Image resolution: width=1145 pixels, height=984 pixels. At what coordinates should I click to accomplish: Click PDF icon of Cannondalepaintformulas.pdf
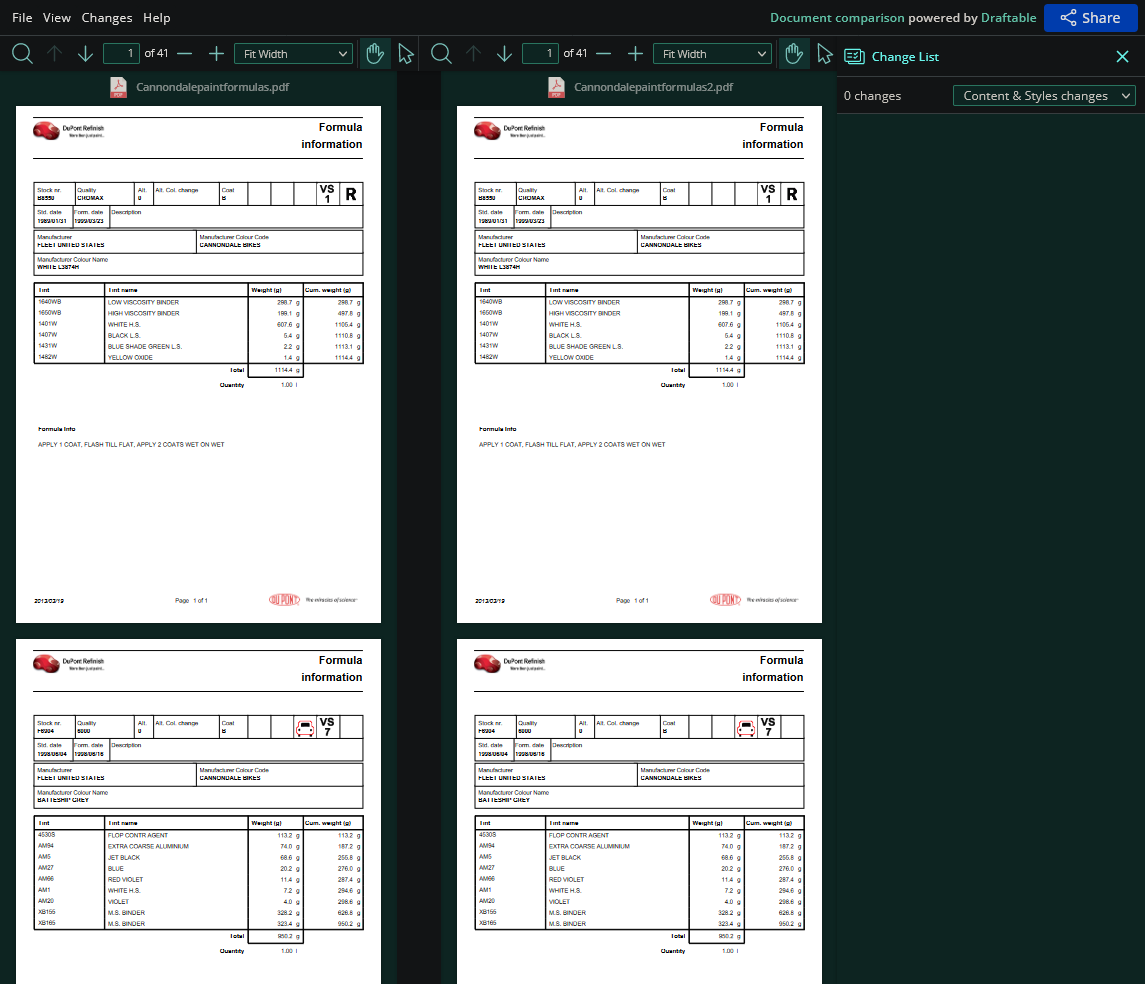pyautogui.click(x=118, y=88)
